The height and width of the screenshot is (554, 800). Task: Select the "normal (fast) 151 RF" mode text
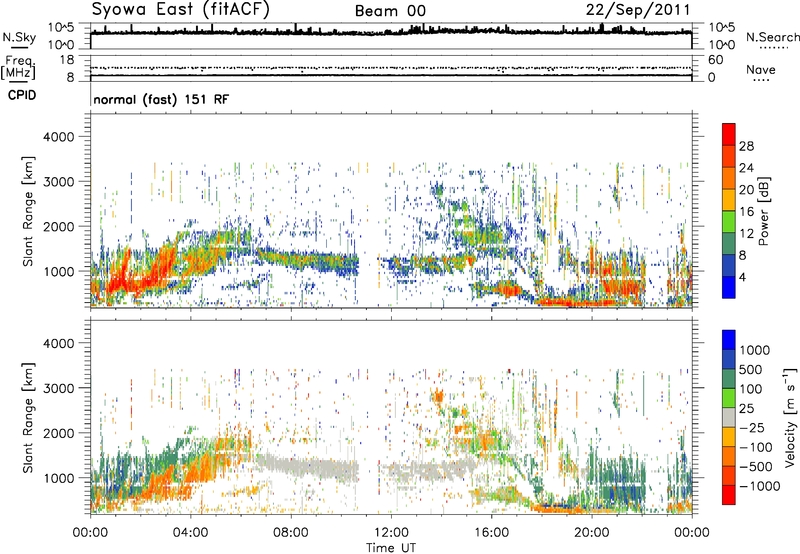tap(161, 99)
